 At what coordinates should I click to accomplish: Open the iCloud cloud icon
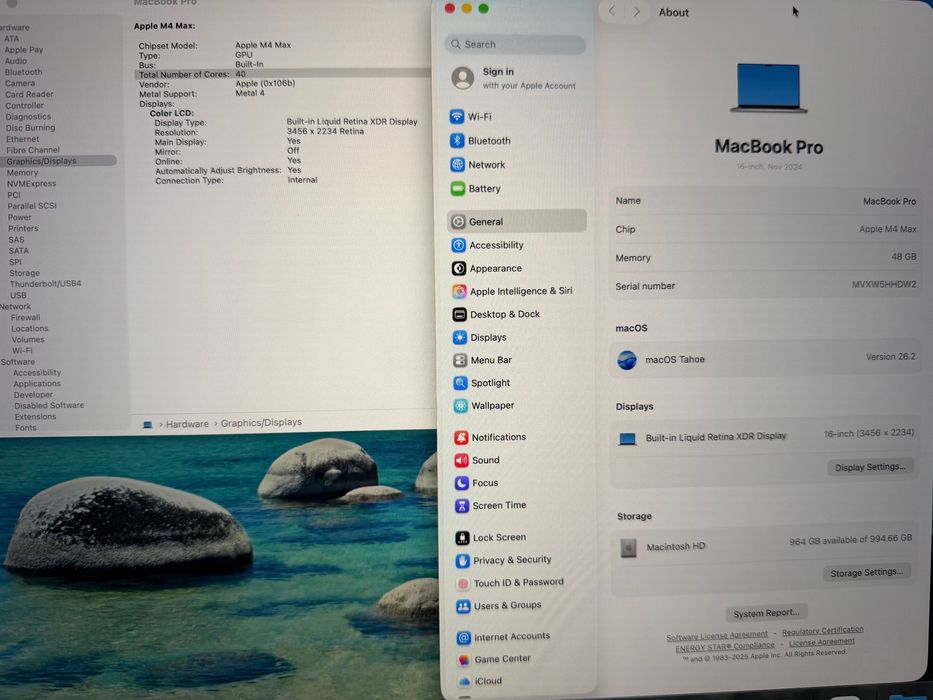(x=465, y=682)
